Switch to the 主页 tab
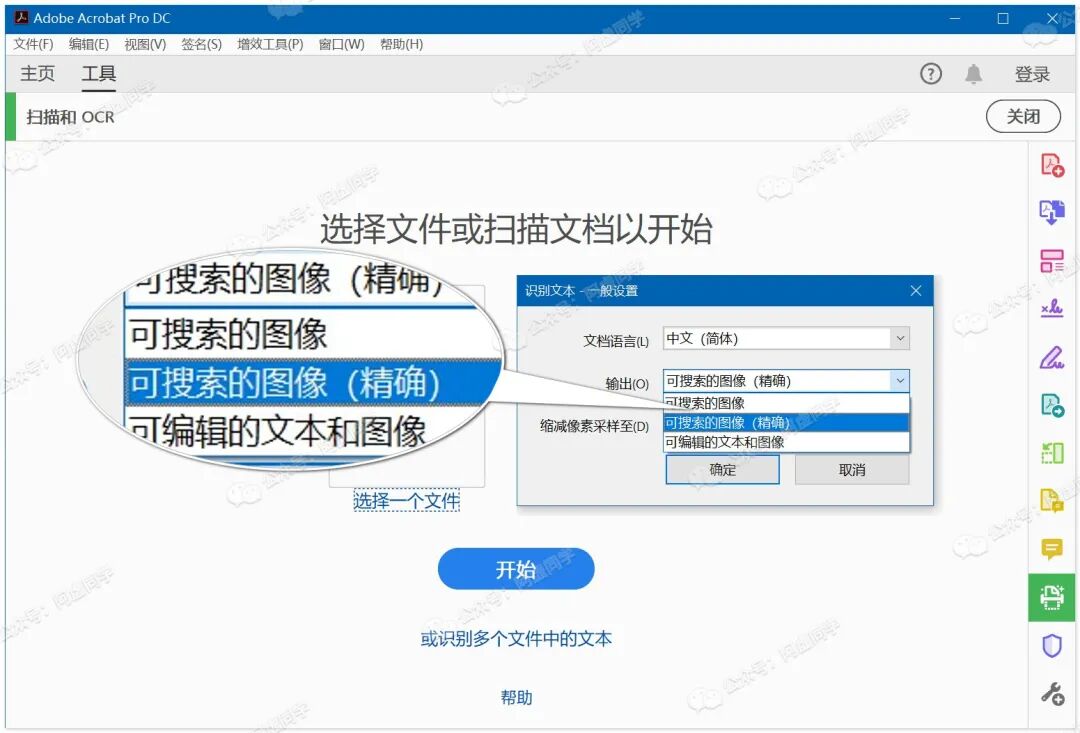 [x=37, y=74]
